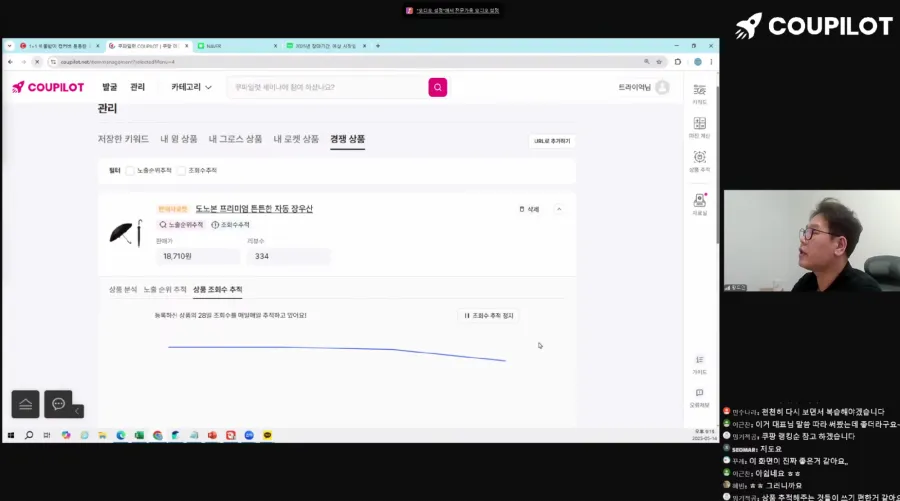The height and width of the screenshot is (501, 900).
Task: Open the 상품 추적 sidebar icon
Action: (x=699, y=161)
